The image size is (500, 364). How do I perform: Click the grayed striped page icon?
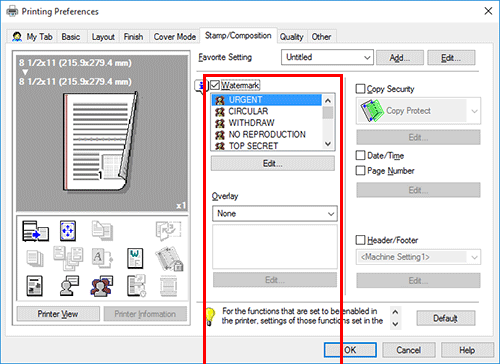168,286
